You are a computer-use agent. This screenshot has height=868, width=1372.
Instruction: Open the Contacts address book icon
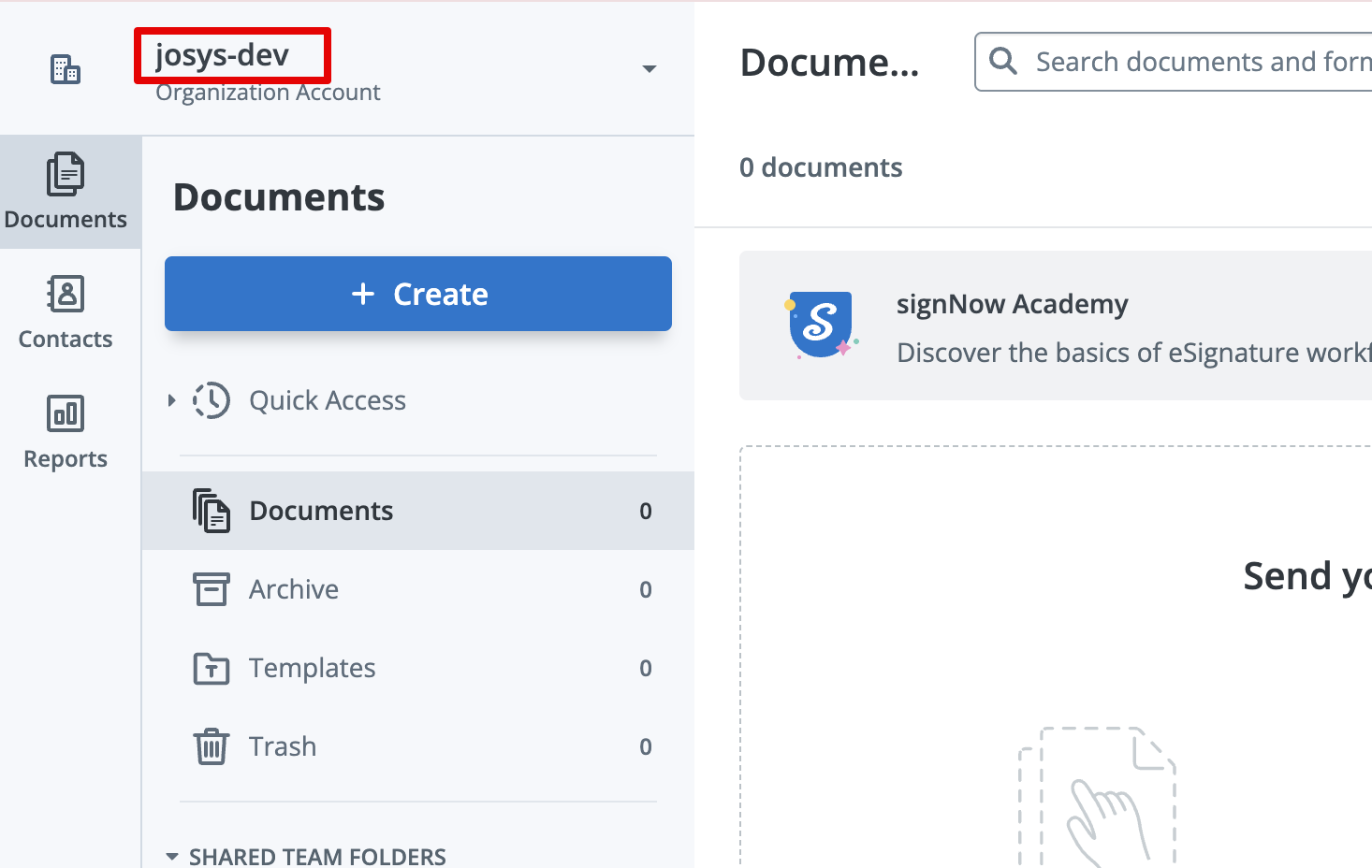(66, 294)
